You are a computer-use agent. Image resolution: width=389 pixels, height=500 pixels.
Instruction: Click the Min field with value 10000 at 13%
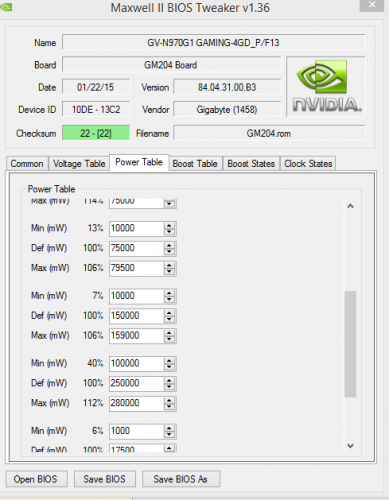[136, 228]
